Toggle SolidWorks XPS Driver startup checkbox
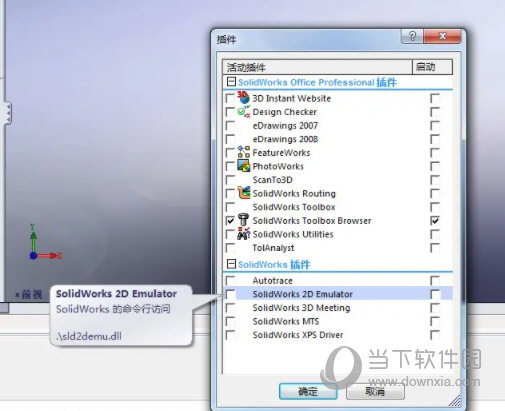The image size is (505, 411). point(435,335)
